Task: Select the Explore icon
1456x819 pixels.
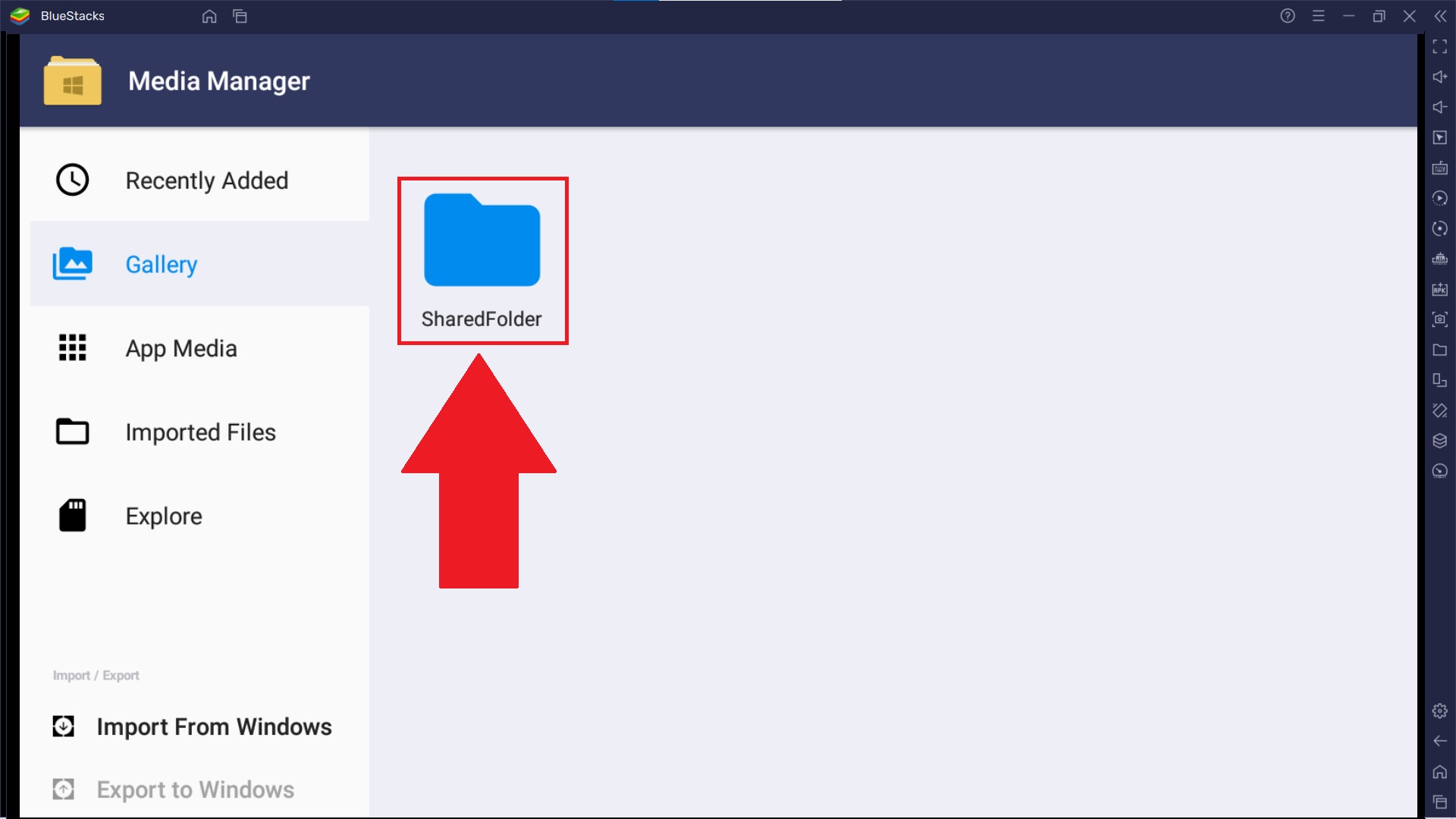Action: tap(72, 516)
